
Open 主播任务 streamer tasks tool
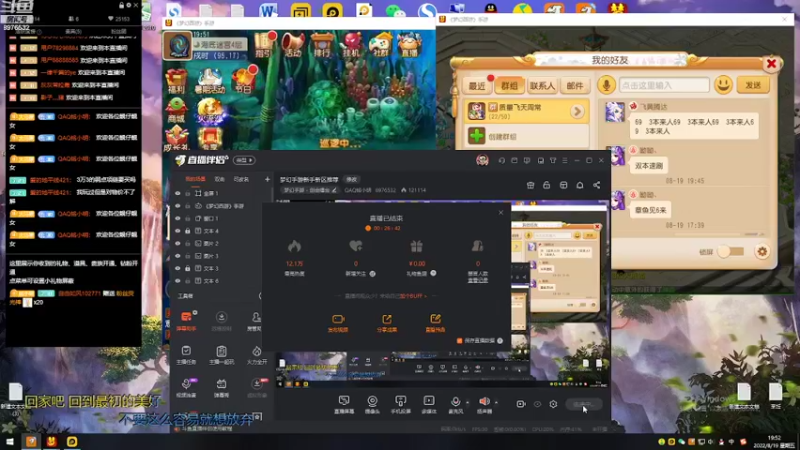pos(186,355)
